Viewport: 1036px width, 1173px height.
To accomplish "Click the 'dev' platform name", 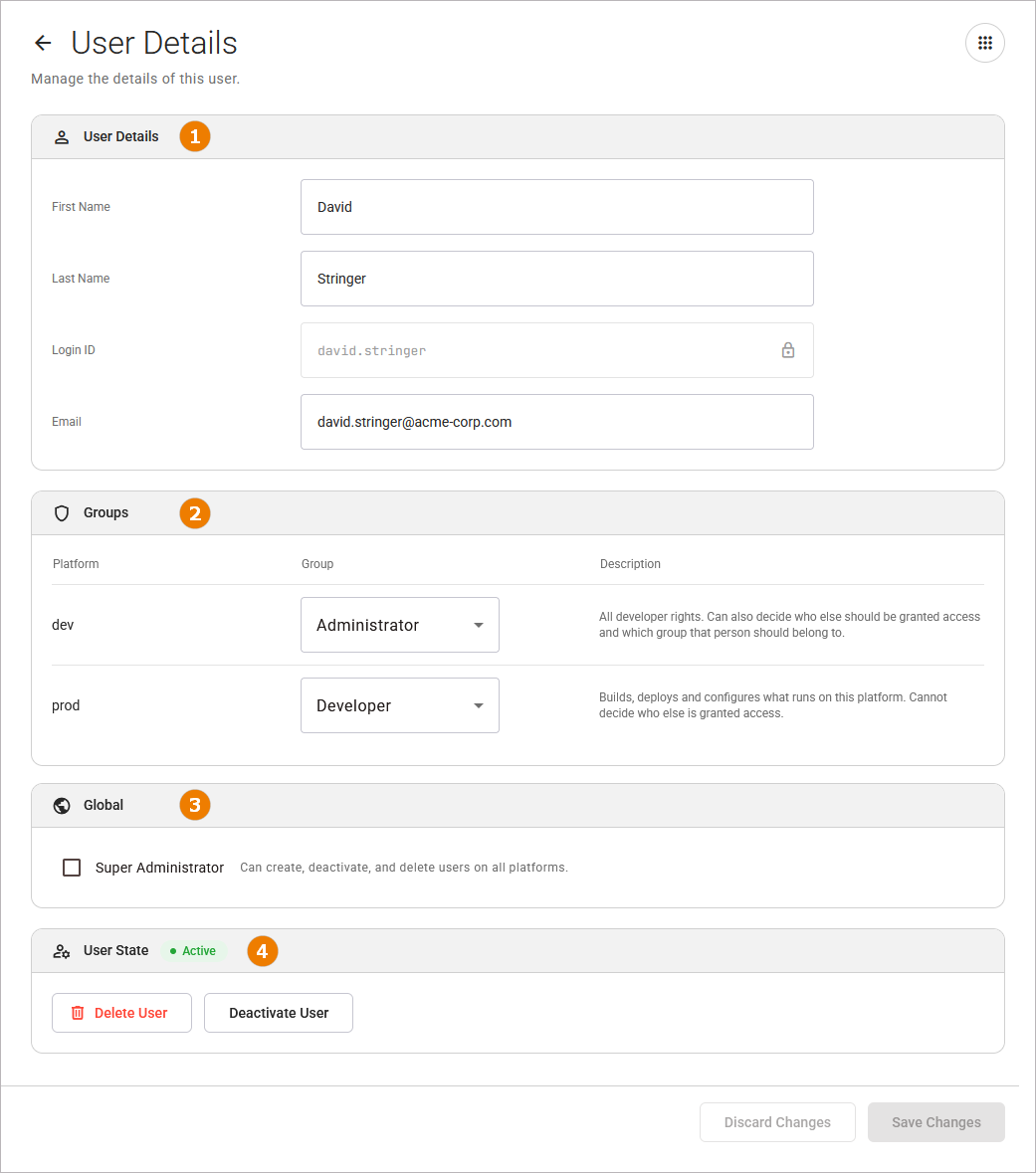I will tap(63, 625).
